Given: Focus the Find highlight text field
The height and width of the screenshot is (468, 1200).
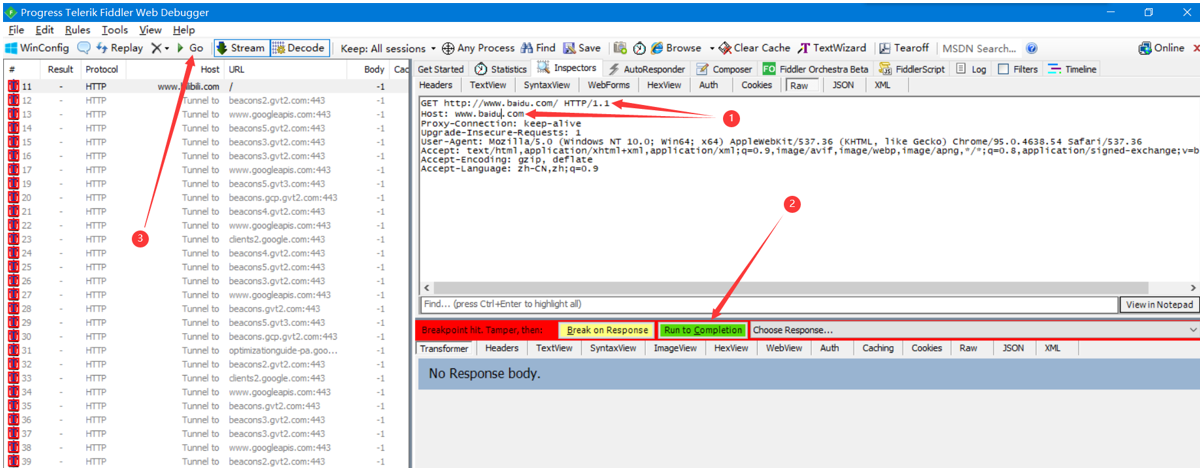Looking at the screenshot, I should [767, 304].
